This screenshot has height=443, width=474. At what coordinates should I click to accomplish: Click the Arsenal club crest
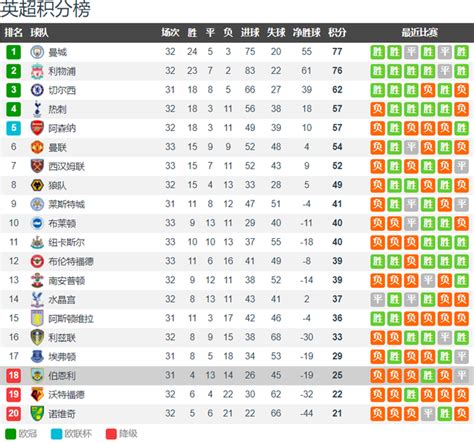(x=37, y=128)
